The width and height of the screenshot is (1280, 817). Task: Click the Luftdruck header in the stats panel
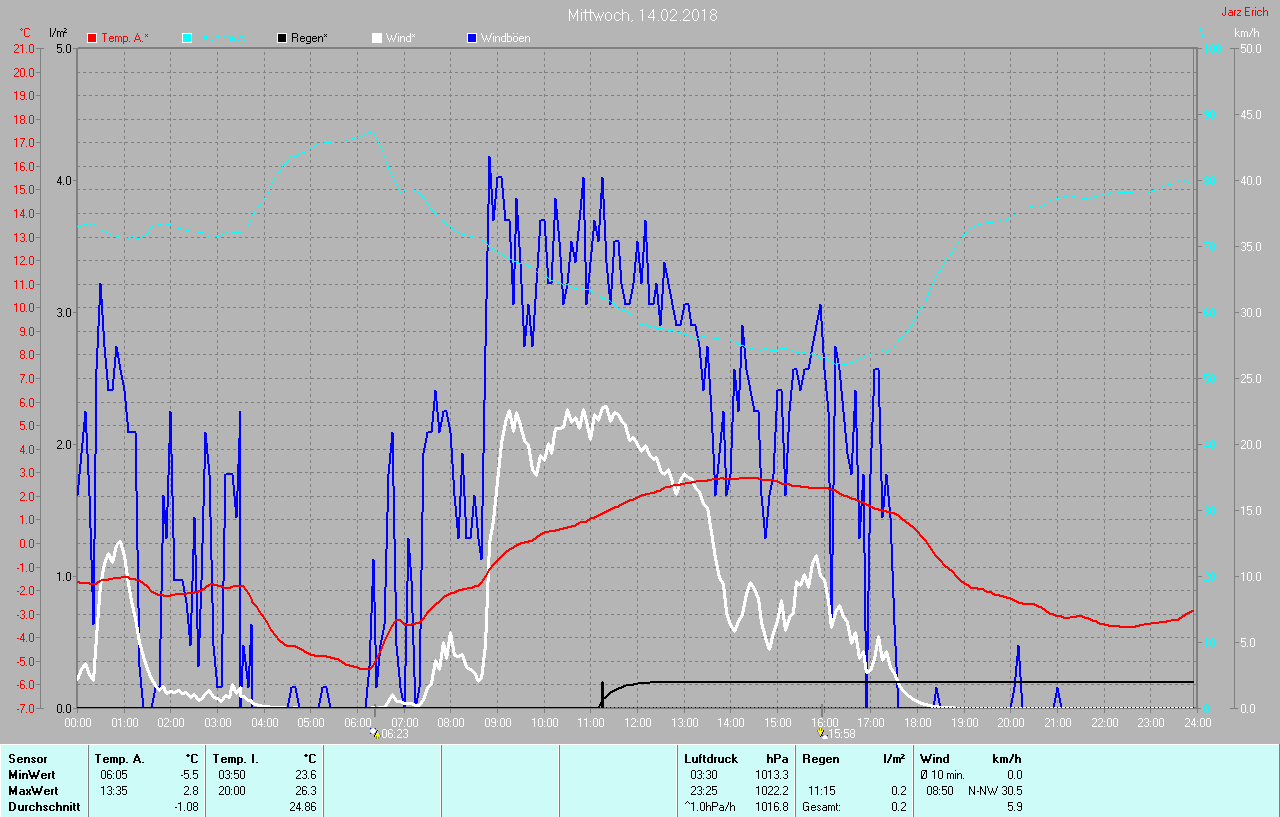click(x=711, y=759)
